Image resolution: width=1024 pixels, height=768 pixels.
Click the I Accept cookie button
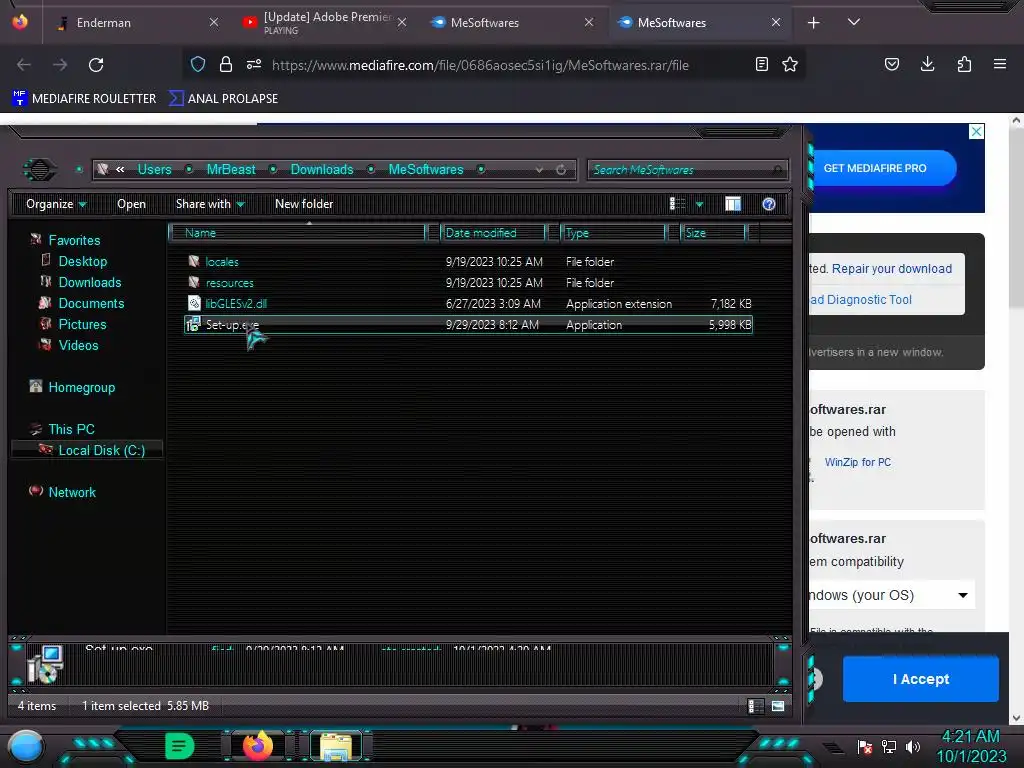pyautogui.click(x=921, y=679)
